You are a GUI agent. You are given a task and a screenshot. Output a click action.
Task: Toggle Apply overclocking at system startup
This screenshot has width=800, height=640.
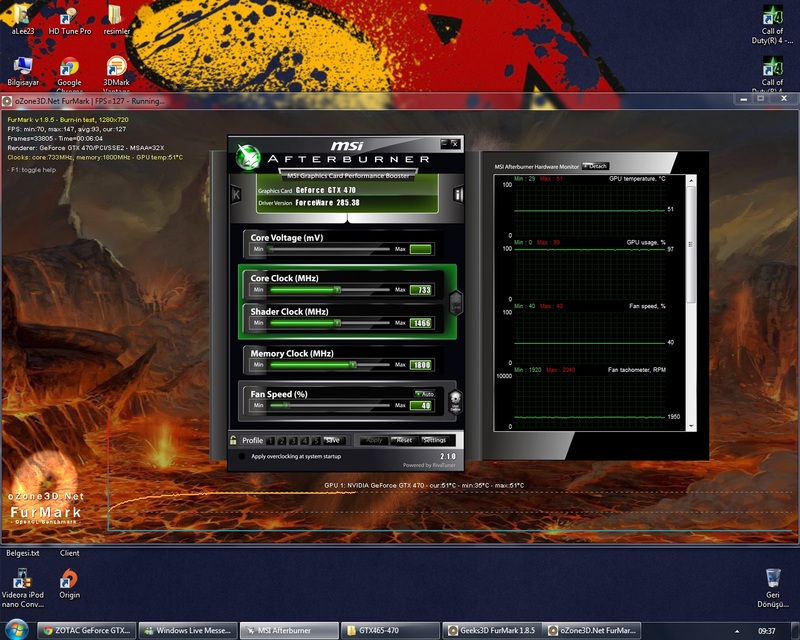click(242, 456)
